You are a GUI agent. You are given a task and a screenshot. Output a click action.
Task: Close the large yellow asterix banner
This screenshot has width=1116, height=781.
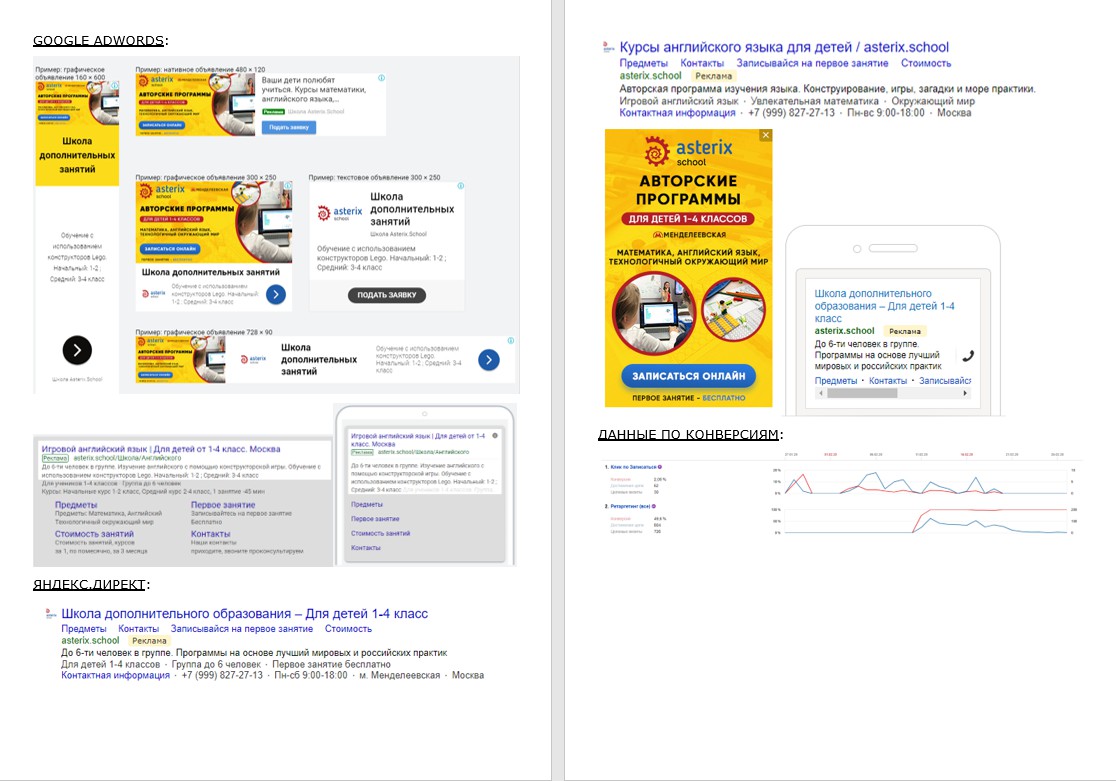pos(765,135)
